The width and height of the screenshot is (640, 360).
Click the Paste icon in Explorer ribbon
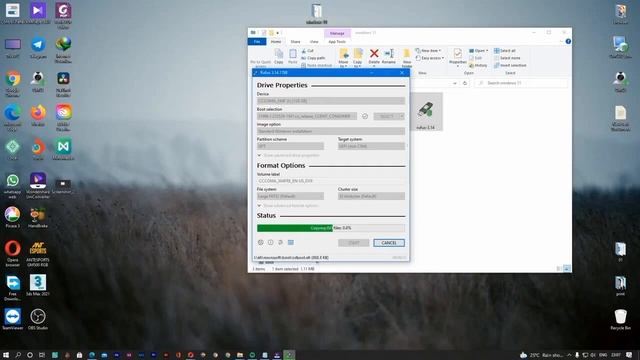293,56
